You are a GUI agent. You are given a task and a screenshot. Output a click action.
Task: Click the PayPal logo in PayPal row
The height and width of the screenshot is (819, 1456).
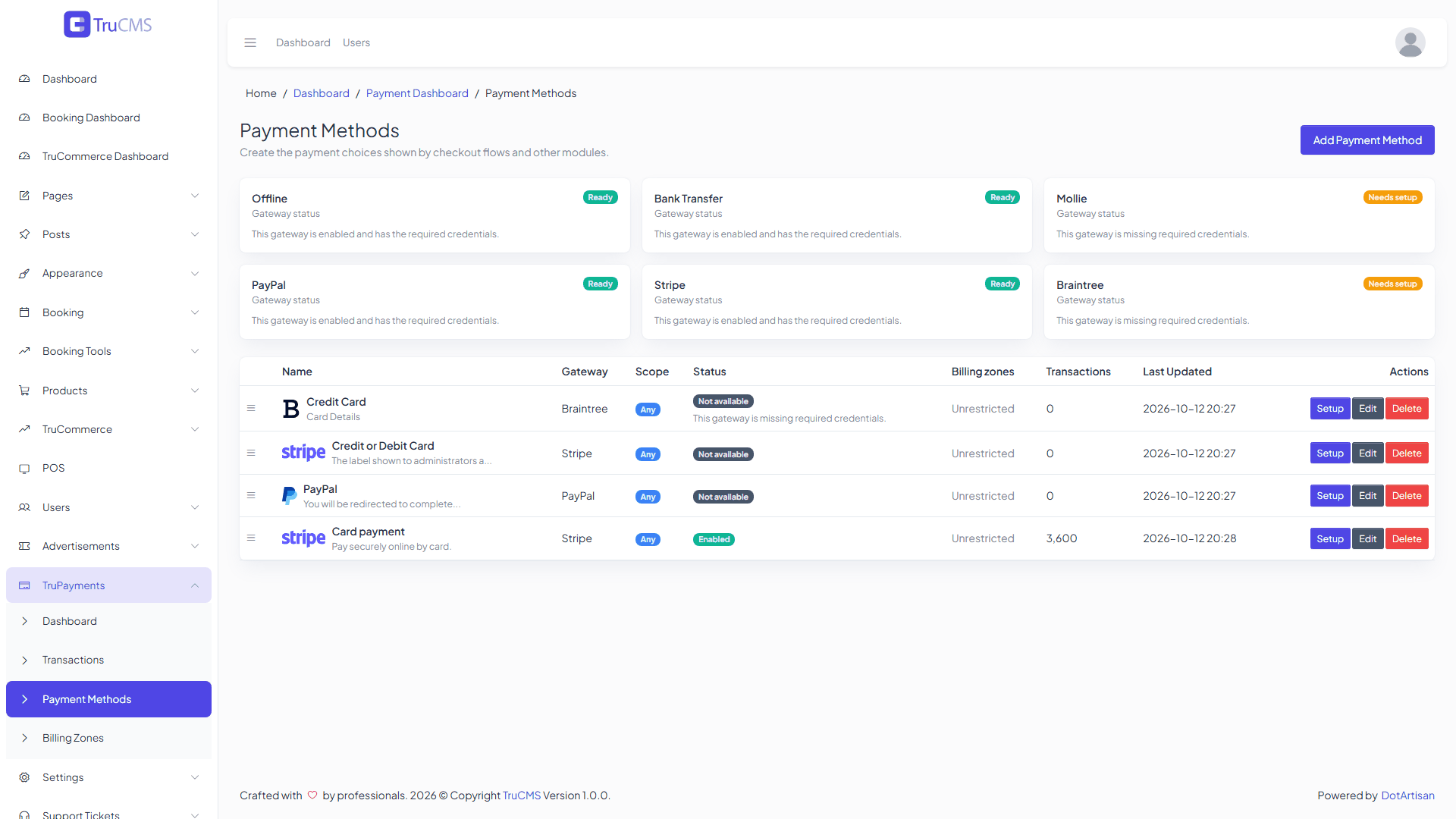(x=289, y=496)
